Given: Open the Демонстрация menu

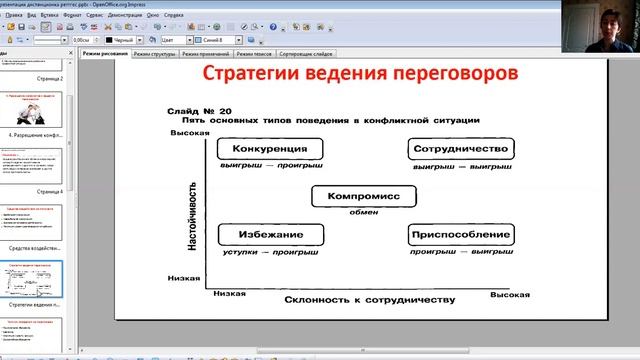Looking at the screenshot, I should pos(125,15).
